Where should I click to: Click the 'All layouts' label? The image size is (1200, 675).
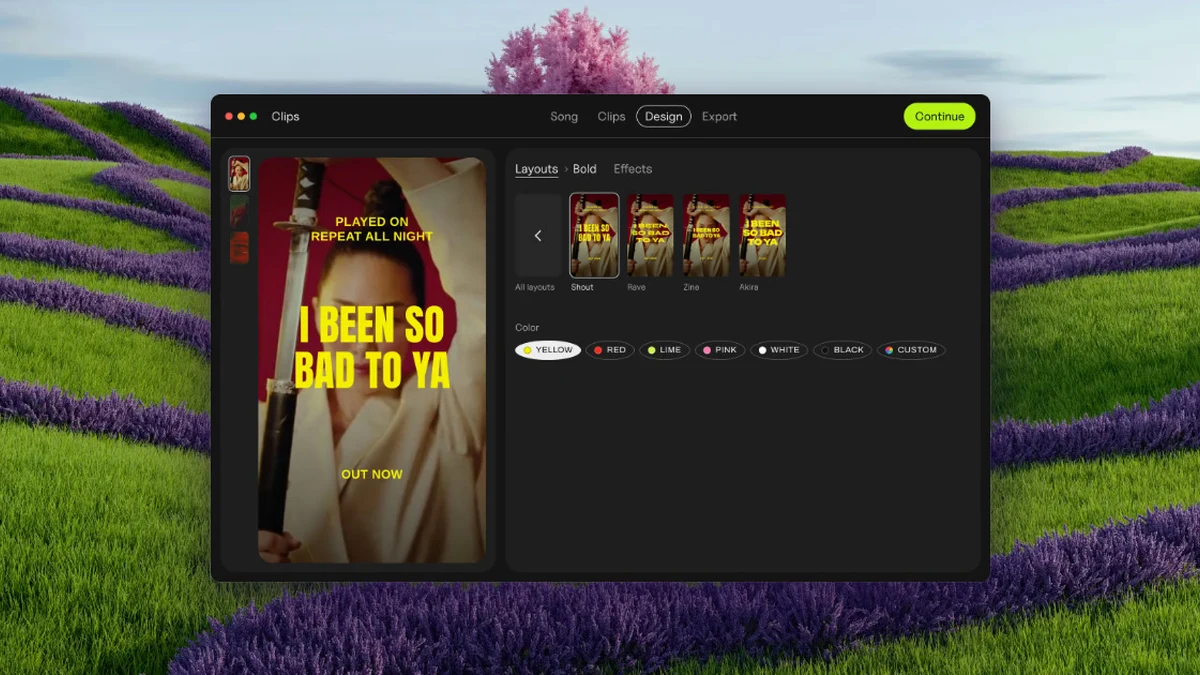point(534,287)
